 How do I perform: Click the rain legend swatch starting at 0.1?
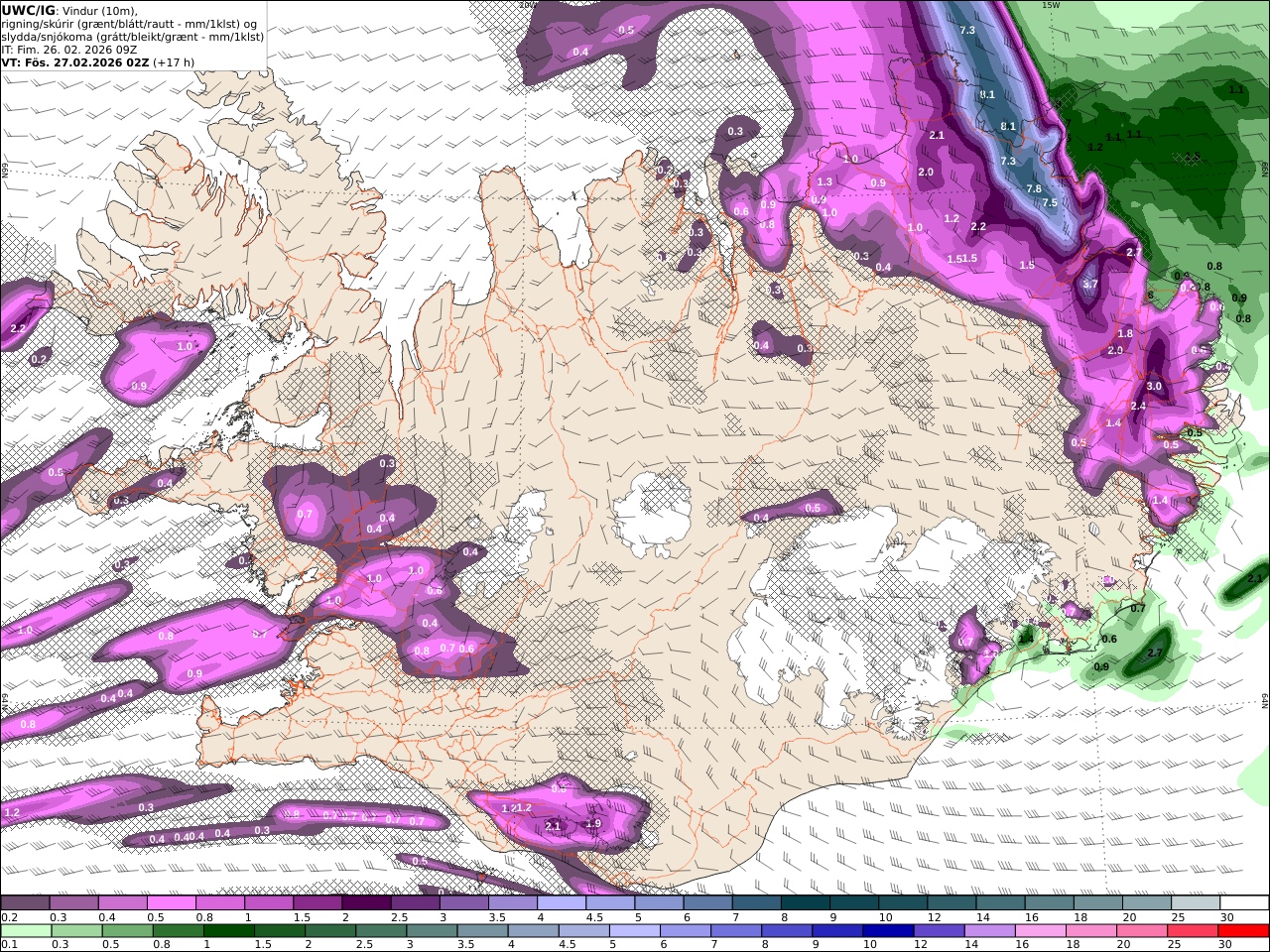(26, 930)
